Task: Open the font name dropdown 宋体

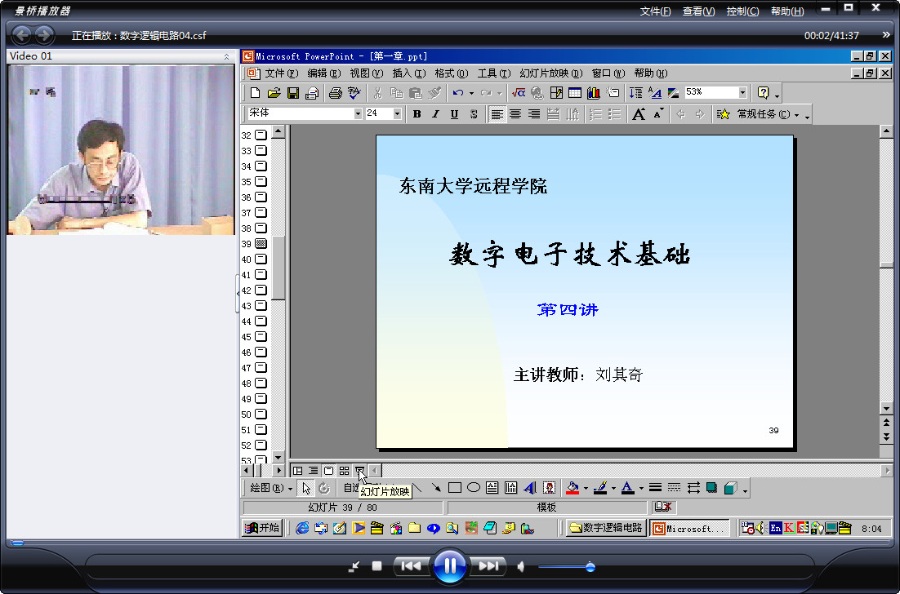Action: (x=358, y=114)
